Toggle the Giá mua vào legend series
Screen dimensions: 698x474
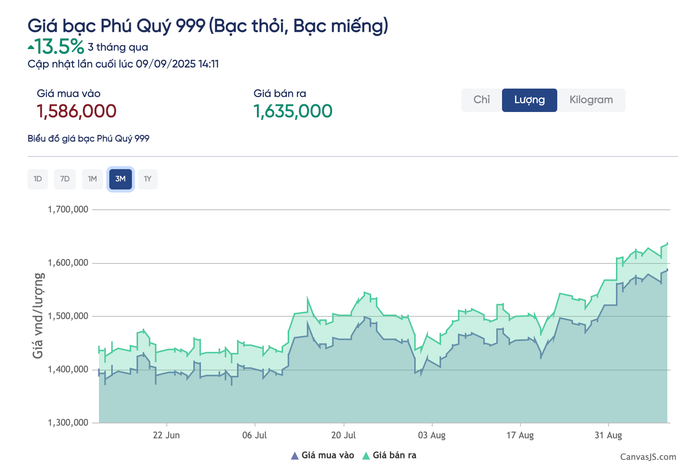coord(322,455)
